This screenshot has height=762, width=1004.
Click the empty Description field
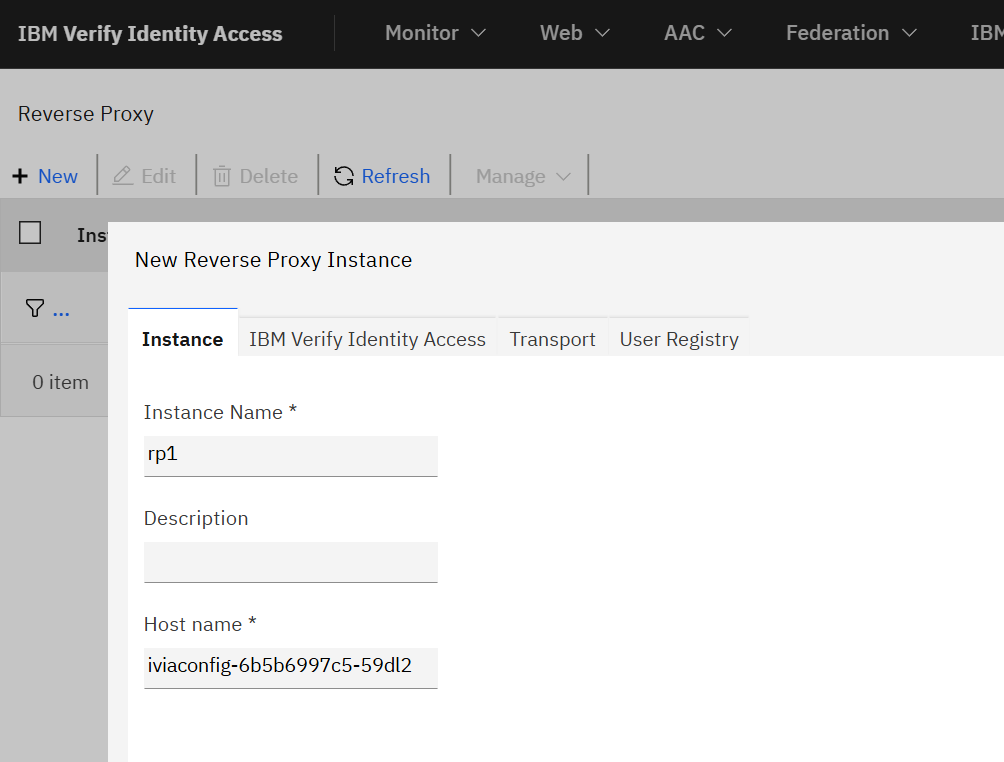click(291, 562)
